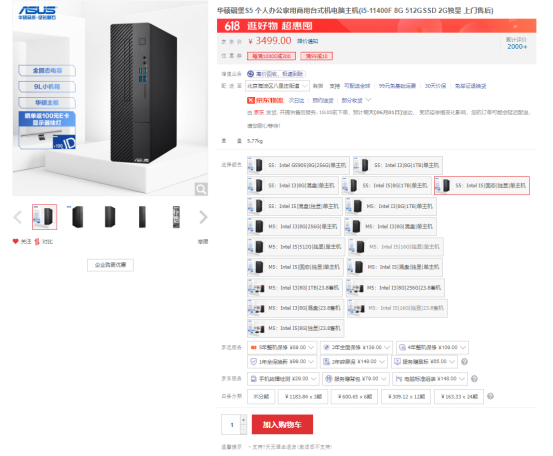Show next product thumbnails with right arrow
This screenshot has height=456, width=553.
pyautogui.click(x=203, y=217)
